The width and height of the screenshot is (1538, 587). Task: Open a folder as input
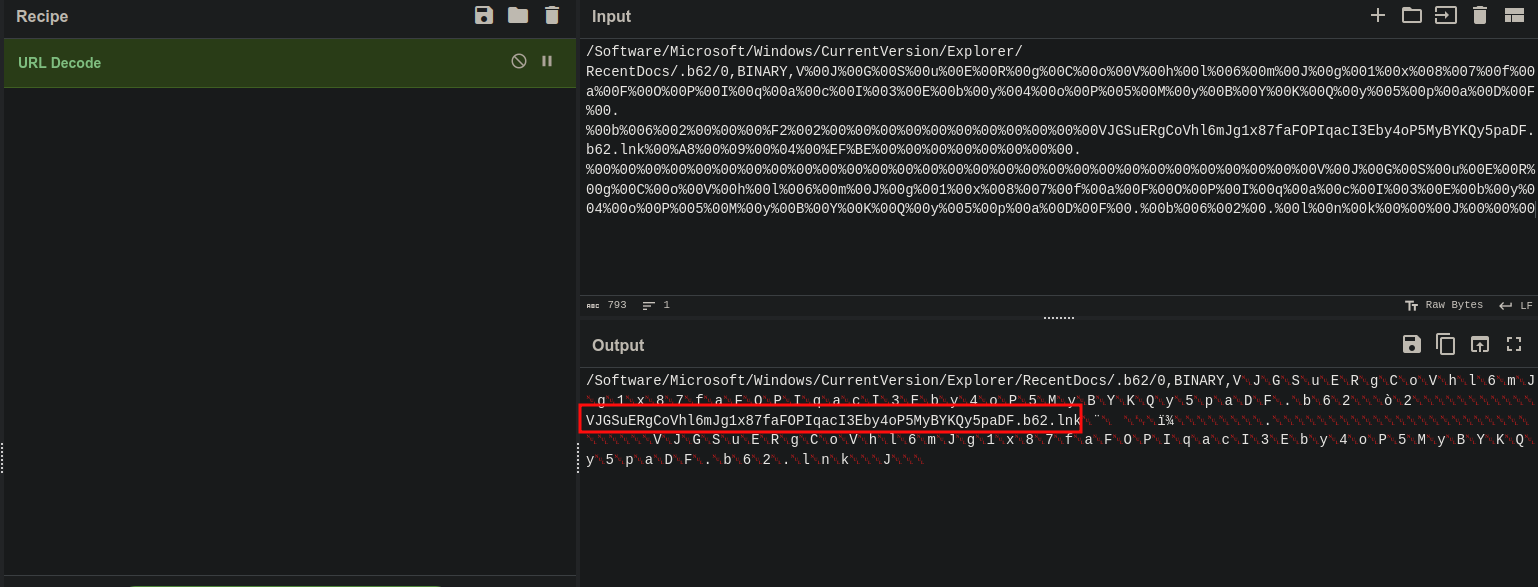(1412, 15)
